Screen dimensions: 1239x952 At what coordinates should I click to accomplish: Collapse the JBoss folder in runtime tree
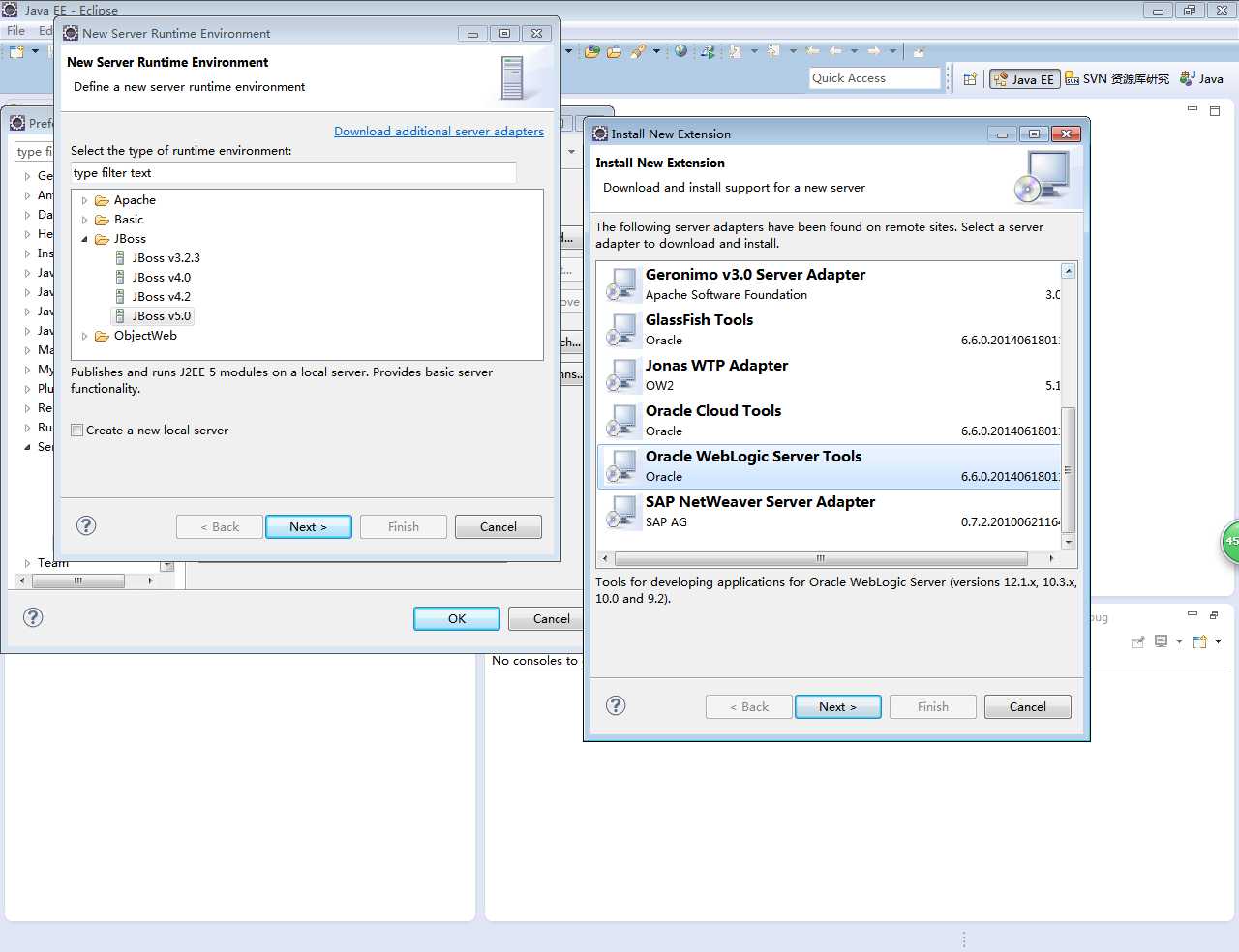click(x=85, y=239)
